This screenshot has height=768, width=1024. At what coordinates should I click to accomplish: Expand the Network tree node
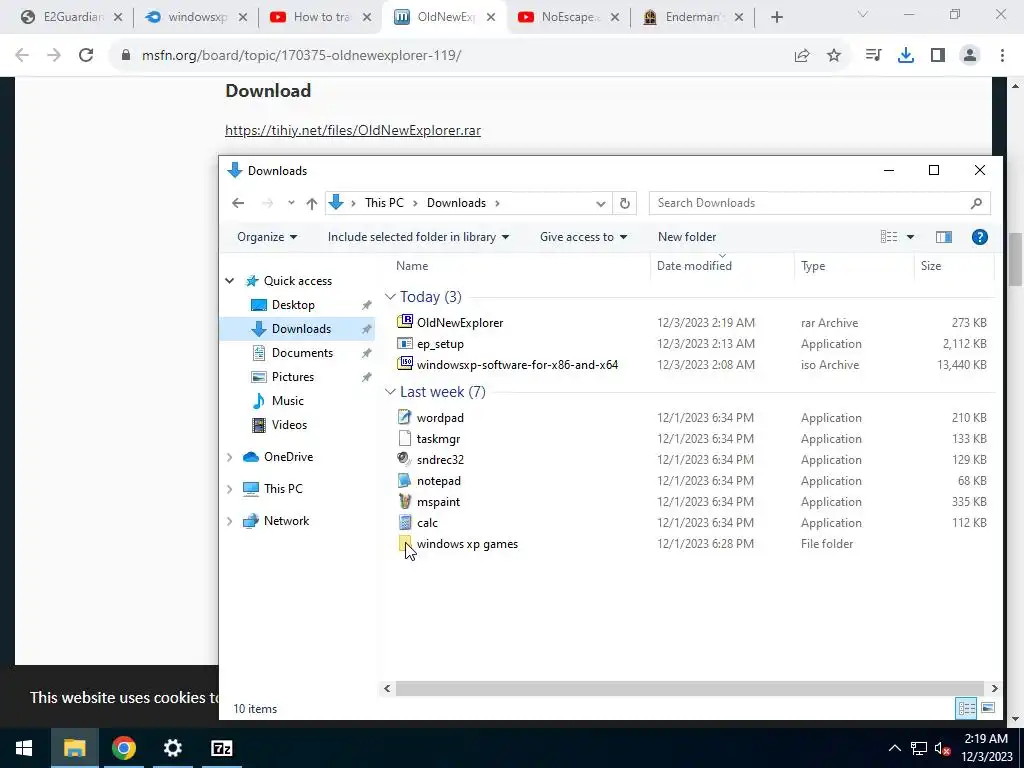coord(230,520)
